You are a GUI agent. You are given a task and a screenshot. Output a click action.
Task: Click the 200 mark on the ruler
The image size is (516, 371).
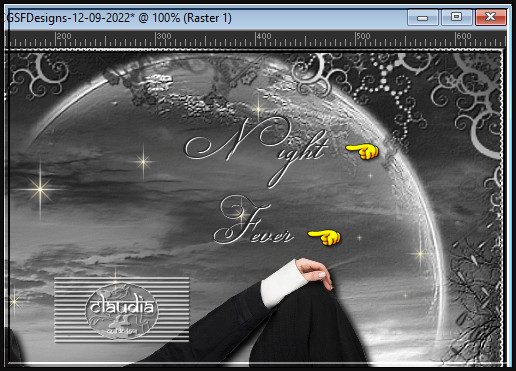(x=63, y=36)
